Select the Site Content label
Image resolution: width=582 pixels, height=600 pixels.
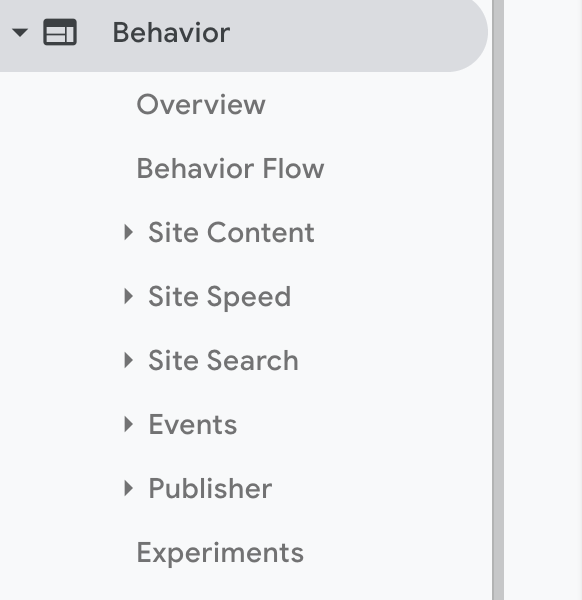click(x=231, y=232)
